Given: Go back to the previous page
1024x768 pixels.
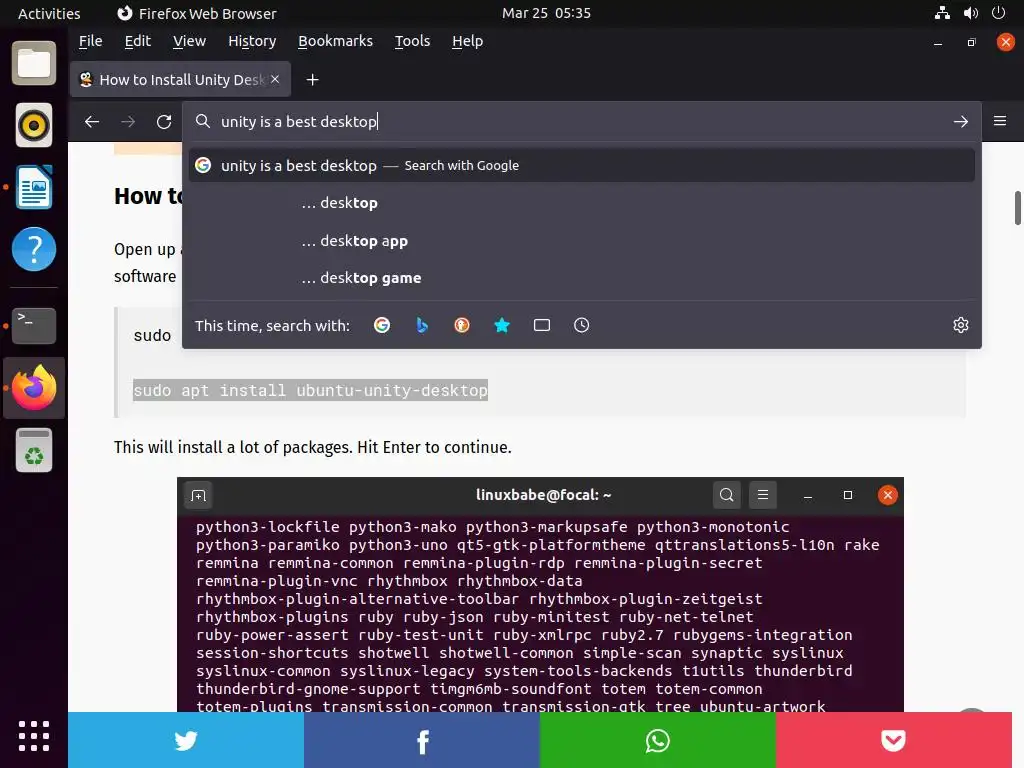Looking at the screenshot, I should coord(92,121).
